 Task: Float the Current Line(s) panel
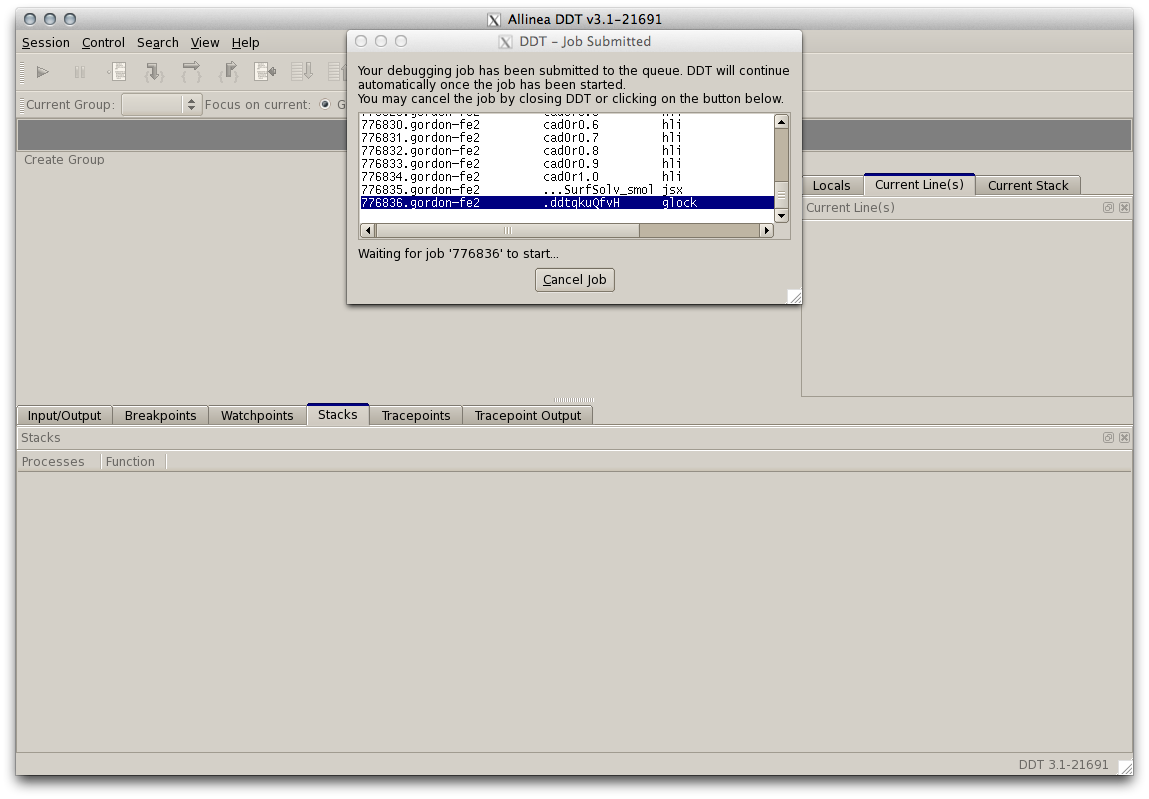click(1108, 207)
